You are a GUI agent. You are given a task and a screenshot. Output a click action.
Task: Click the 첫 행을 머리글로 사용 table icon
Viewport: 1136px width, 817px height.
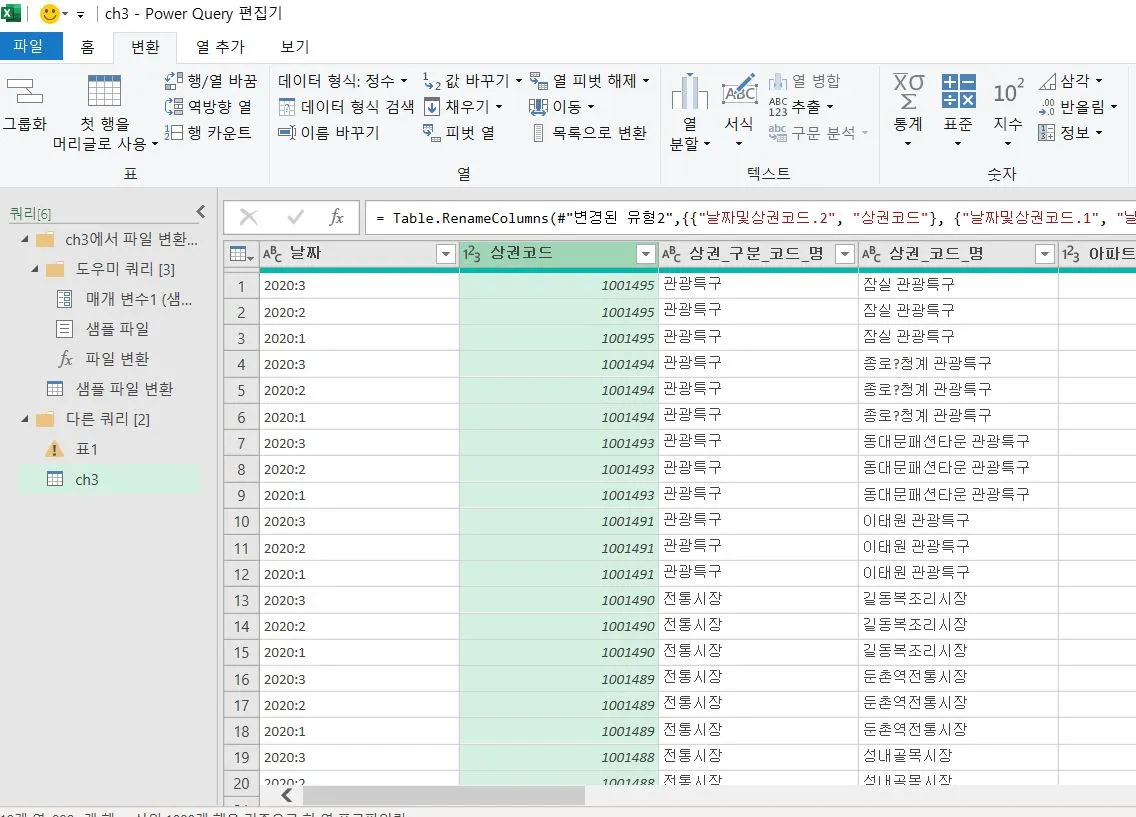point(104,91)
